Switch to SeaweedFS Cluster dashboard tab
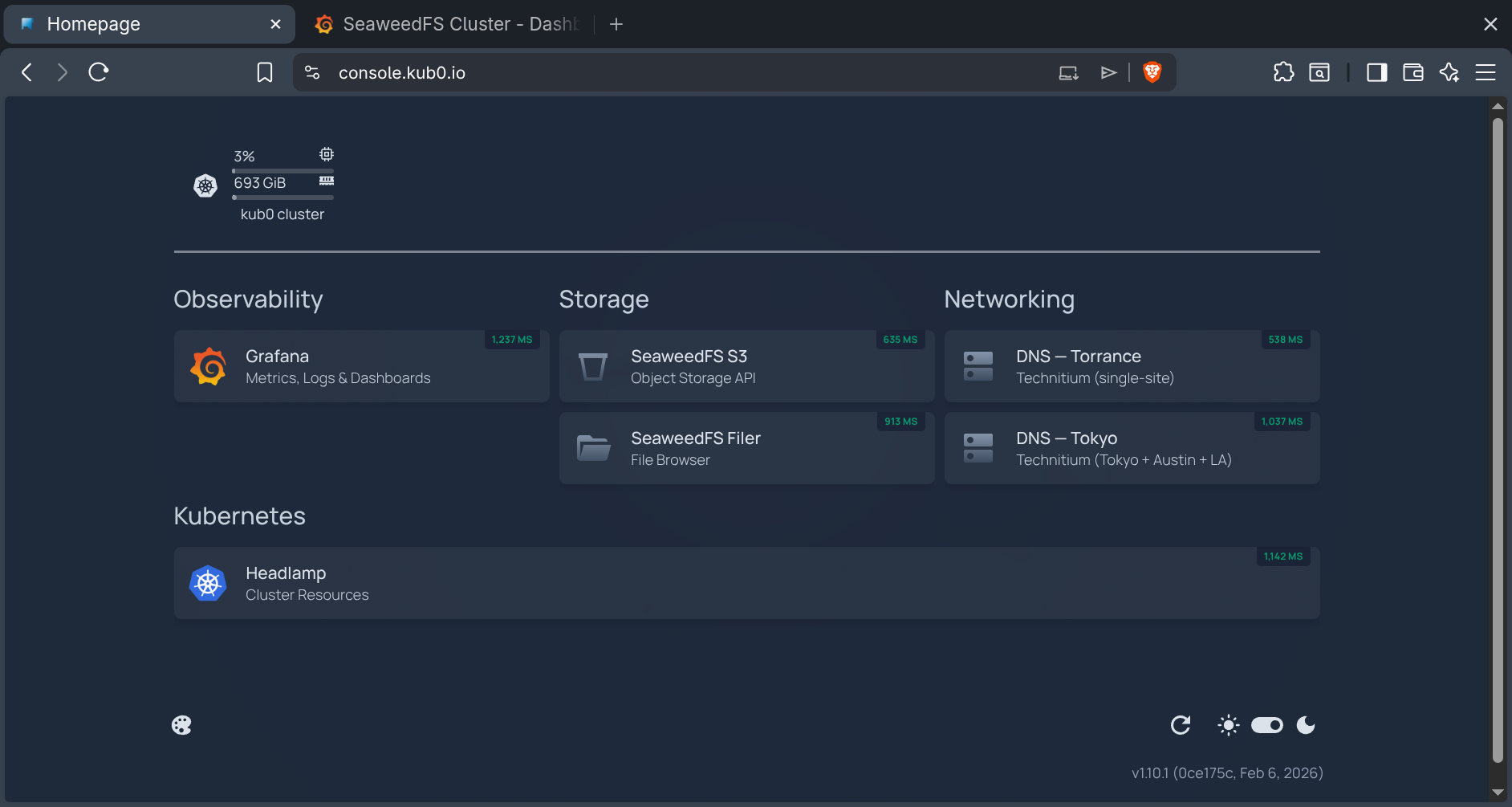Image resolution: width=1512 pixels, height=807 pixels. (448, 24)
